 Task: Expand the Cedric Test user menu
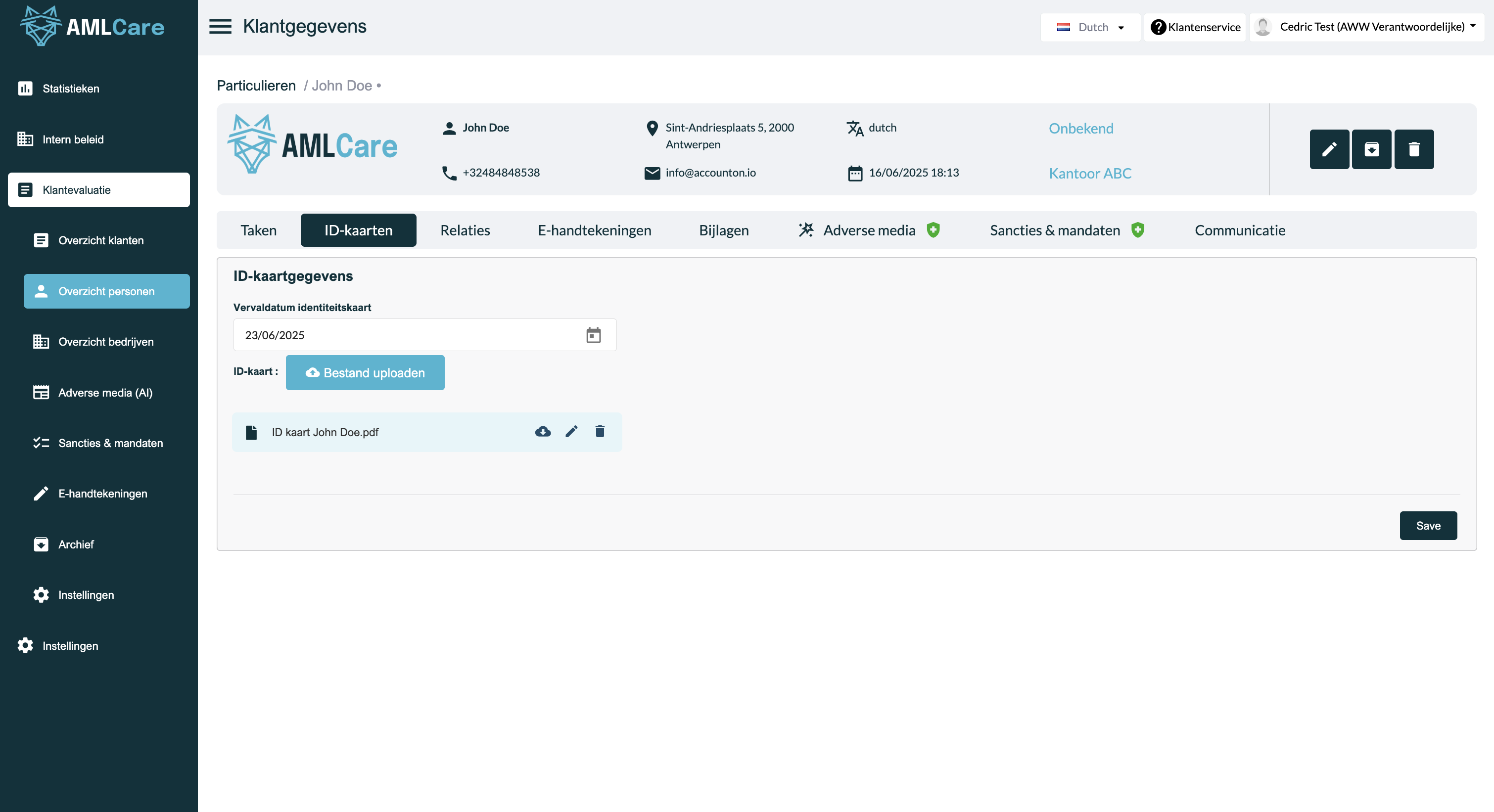click(1367, 27)
